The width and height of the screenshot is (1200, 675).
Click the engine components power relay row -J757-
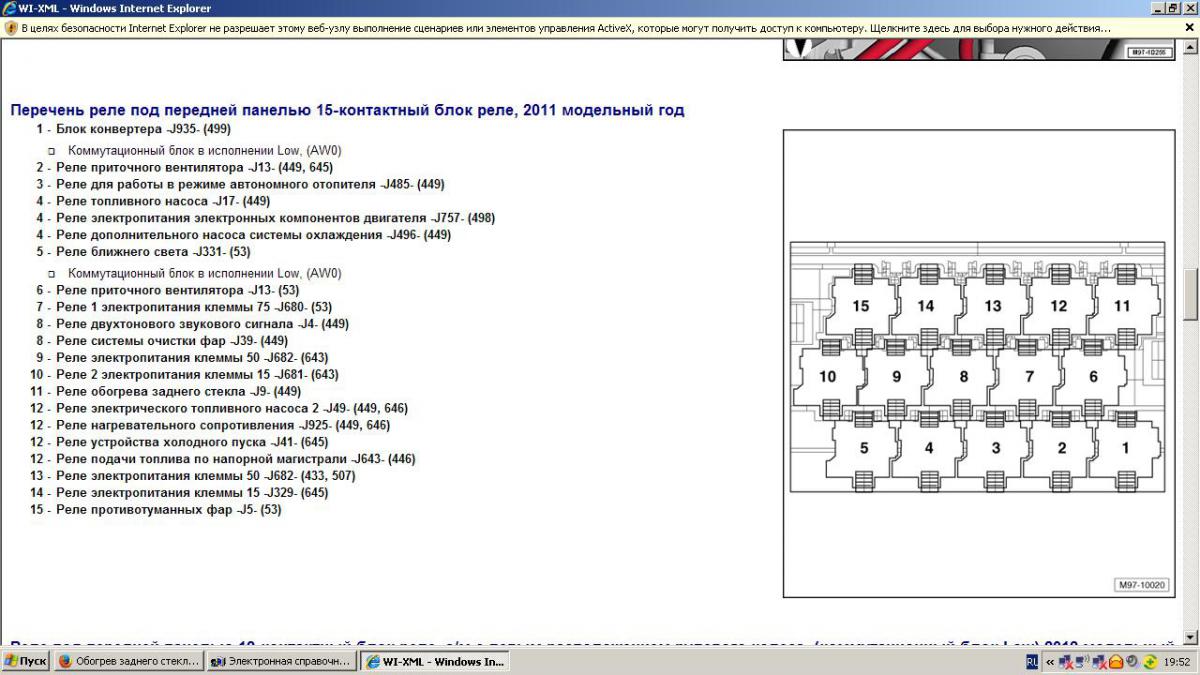[x=266, y=218]
